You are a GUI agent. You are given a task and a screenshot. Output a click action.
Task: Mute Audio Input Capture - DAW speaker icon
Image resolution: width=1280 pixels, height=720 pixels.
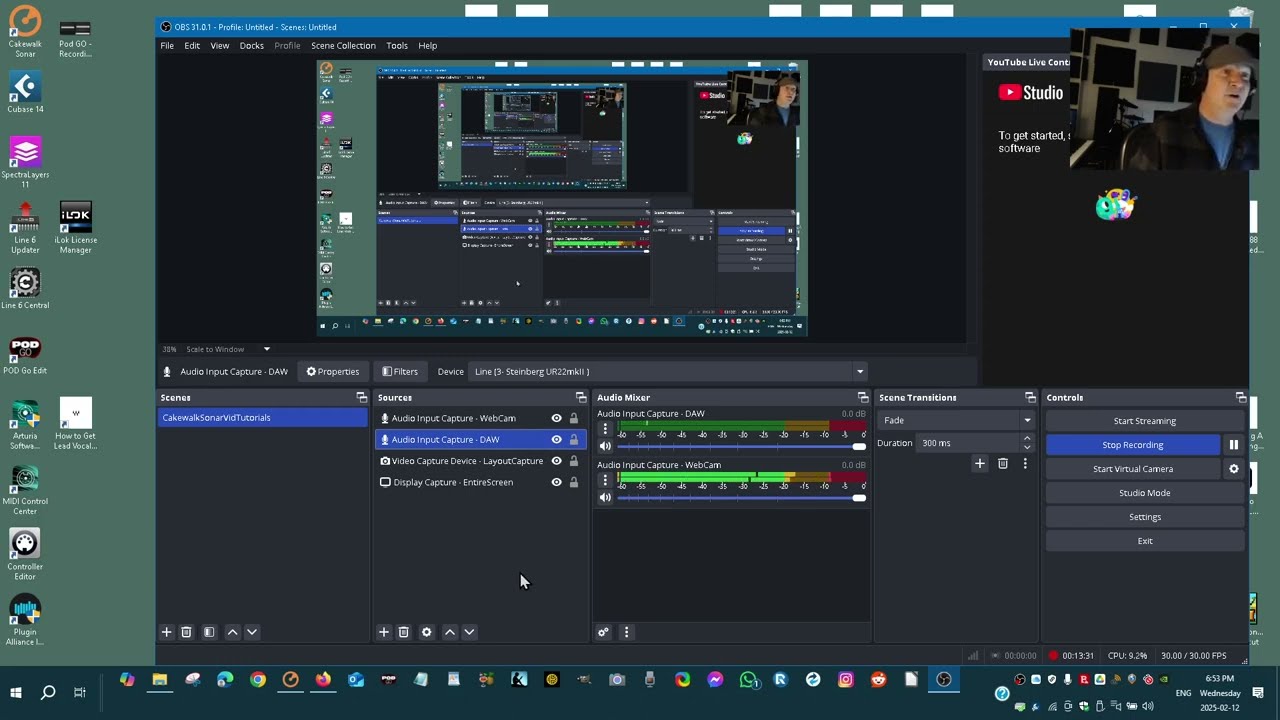605,446
